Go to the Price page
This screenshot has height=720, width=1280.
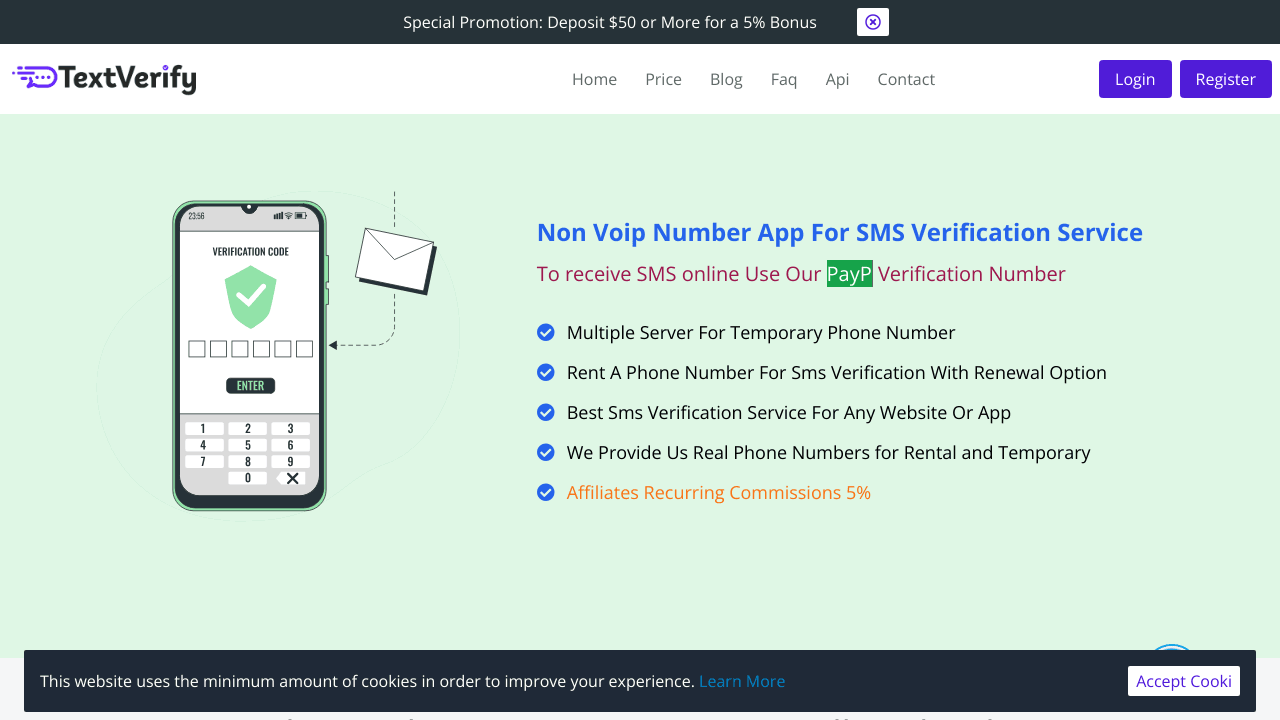[x=663, y=80]
